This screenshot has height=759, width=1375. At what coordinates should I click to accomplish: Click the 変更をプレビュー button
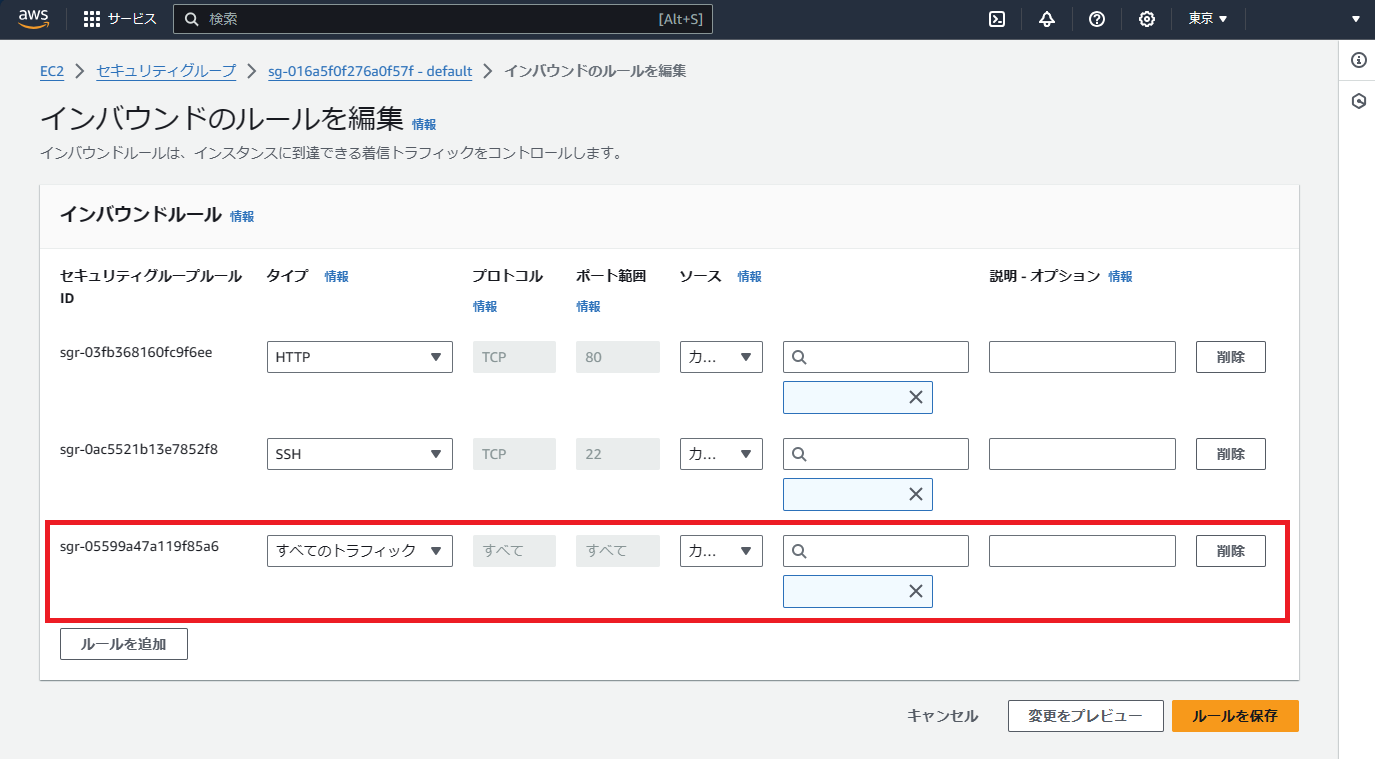click(1086, 716)
